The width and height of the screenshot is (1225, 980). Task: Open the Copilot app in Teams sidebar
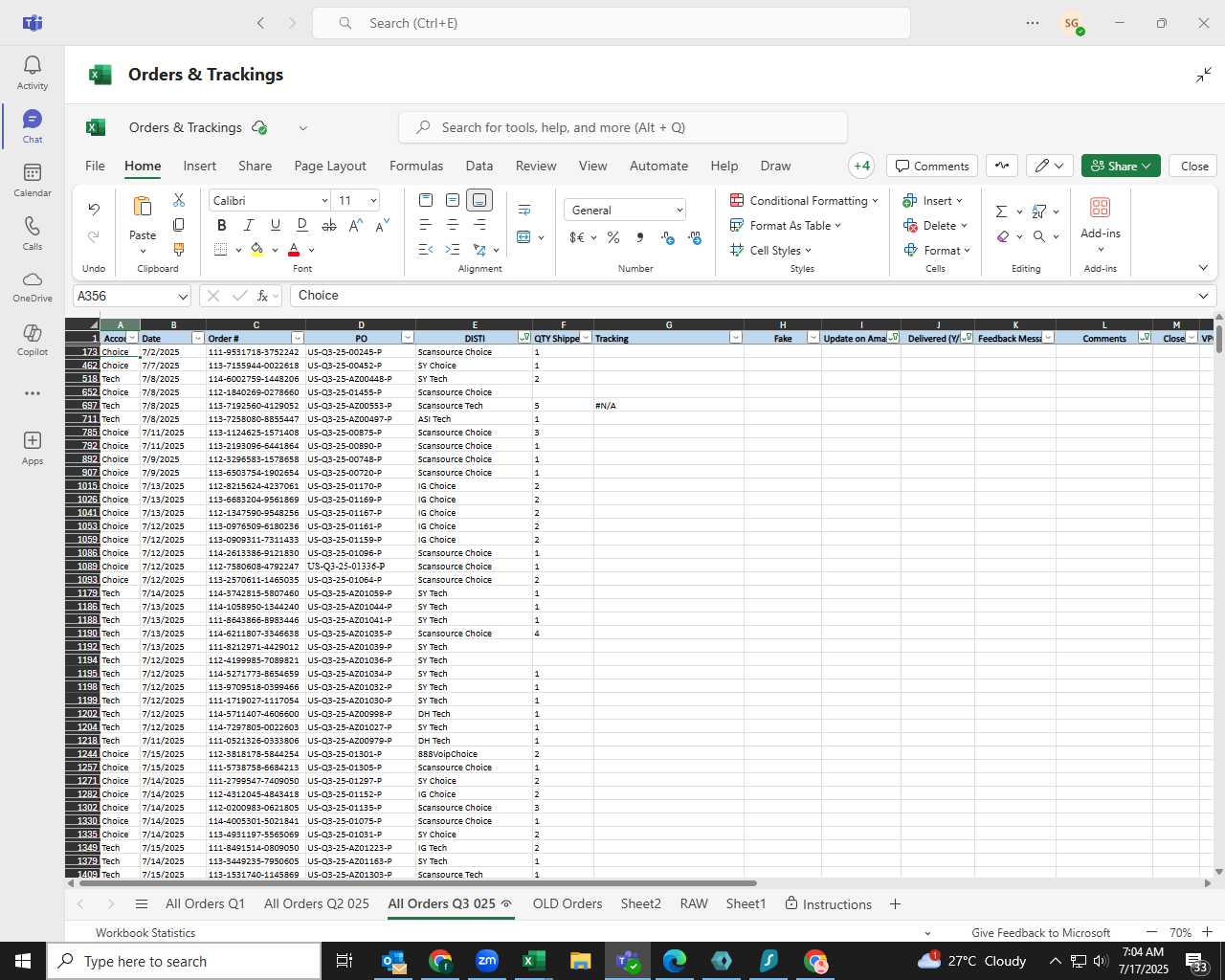pyautogui.click(x=33, y=340)
